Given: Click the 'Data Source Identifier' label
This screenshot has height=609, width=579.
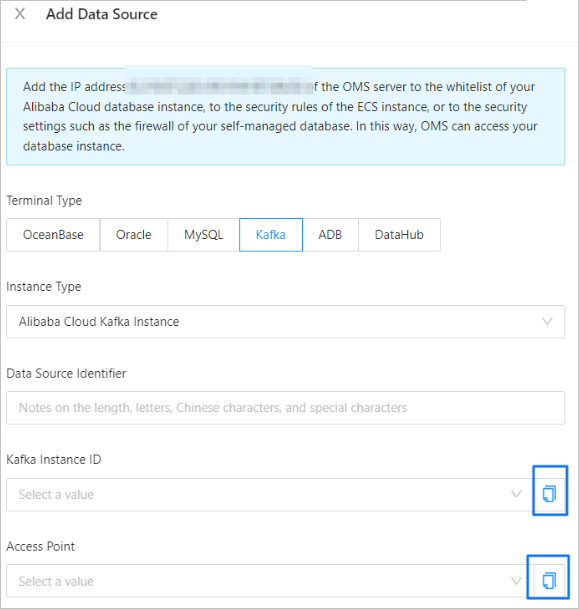Looking at the screenshot, I should (x=66, y=374).
